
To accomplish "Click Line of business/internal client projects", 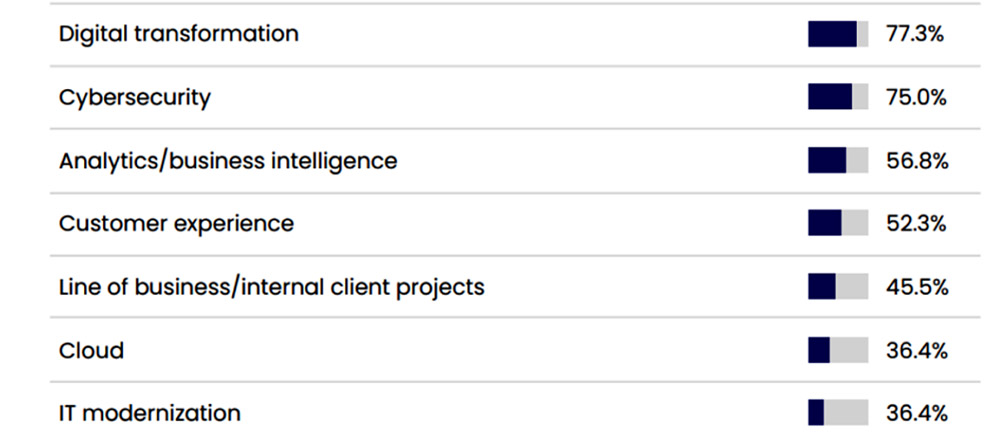I will pos(272,288).
